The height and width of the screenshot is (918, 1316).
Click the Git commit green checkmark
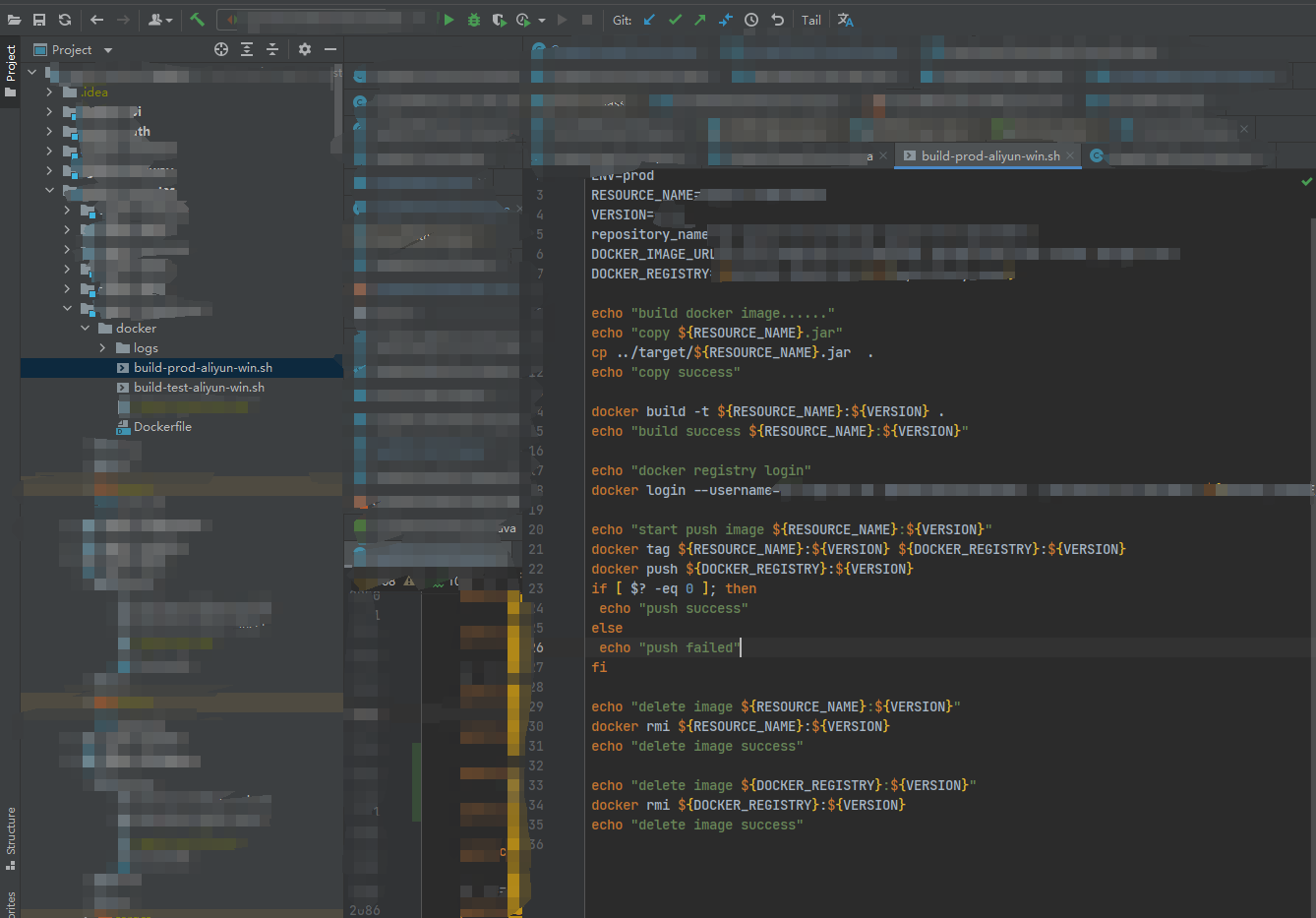pyautogui.click(x=675, y=20)
